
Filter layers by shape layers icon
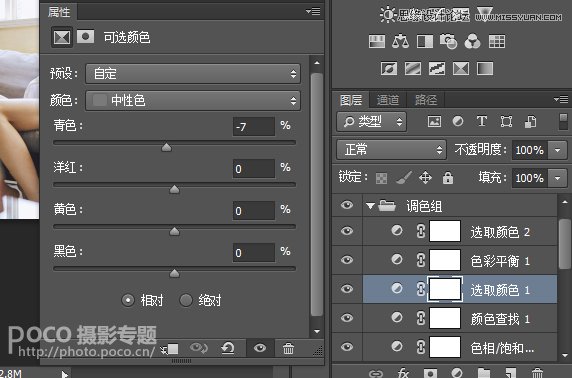click(x=506, y=121)
